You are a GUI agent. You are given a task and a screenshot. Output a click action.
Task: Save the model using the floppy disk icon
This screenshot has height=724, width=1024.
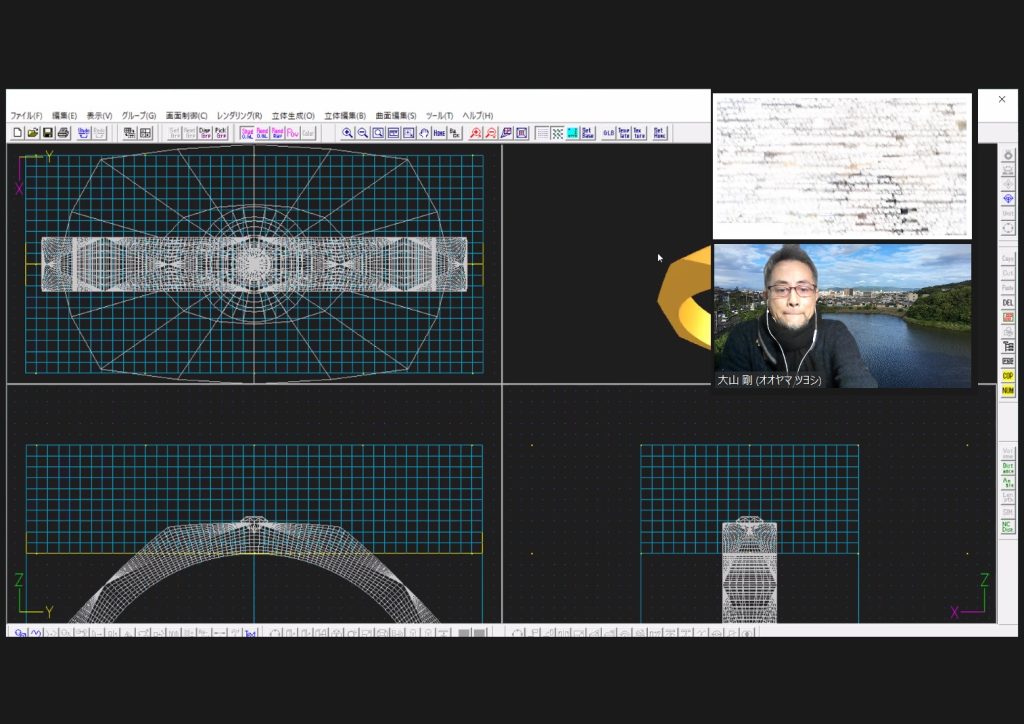pos(47,133)
